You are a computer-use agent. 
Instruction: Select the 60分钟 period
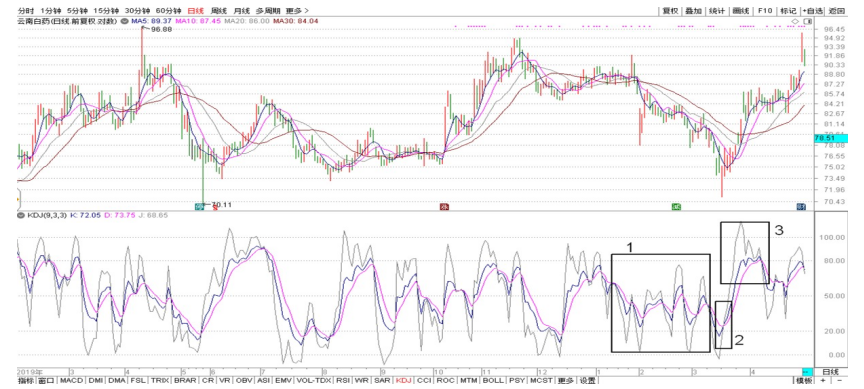tap(168, 10)
